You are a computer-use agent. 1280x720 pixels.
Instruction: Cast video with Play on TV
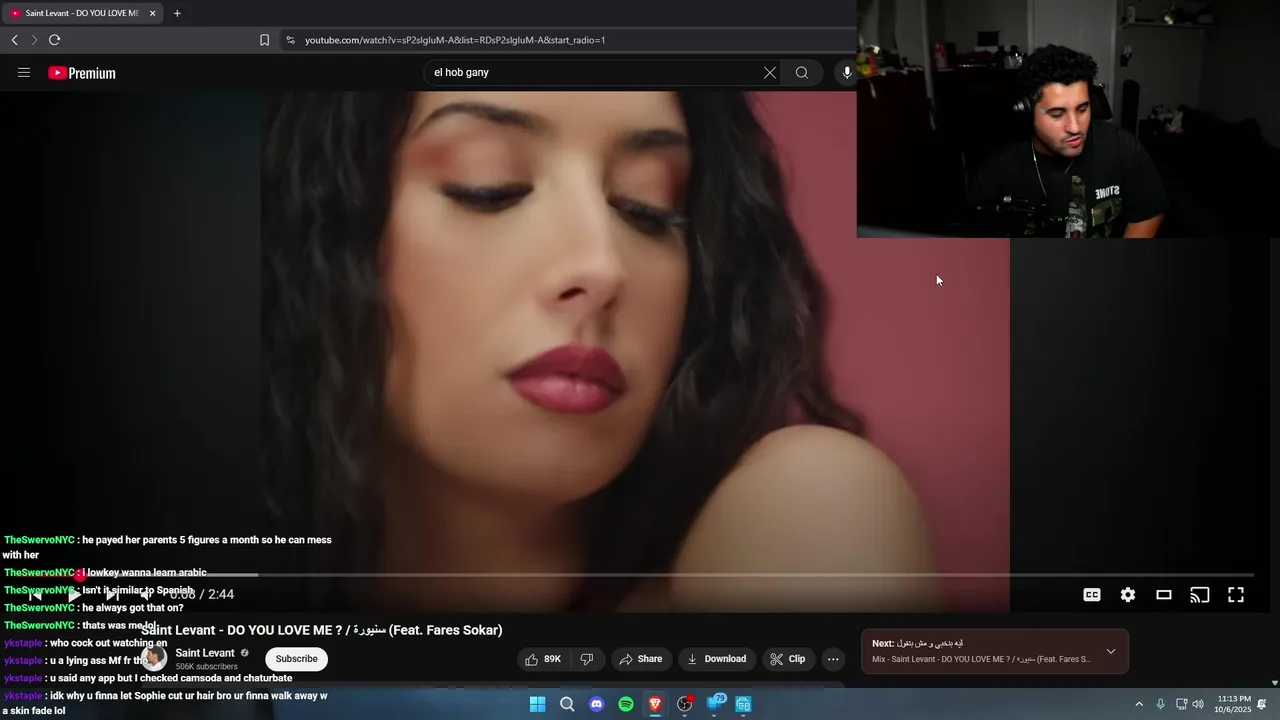1200,595
